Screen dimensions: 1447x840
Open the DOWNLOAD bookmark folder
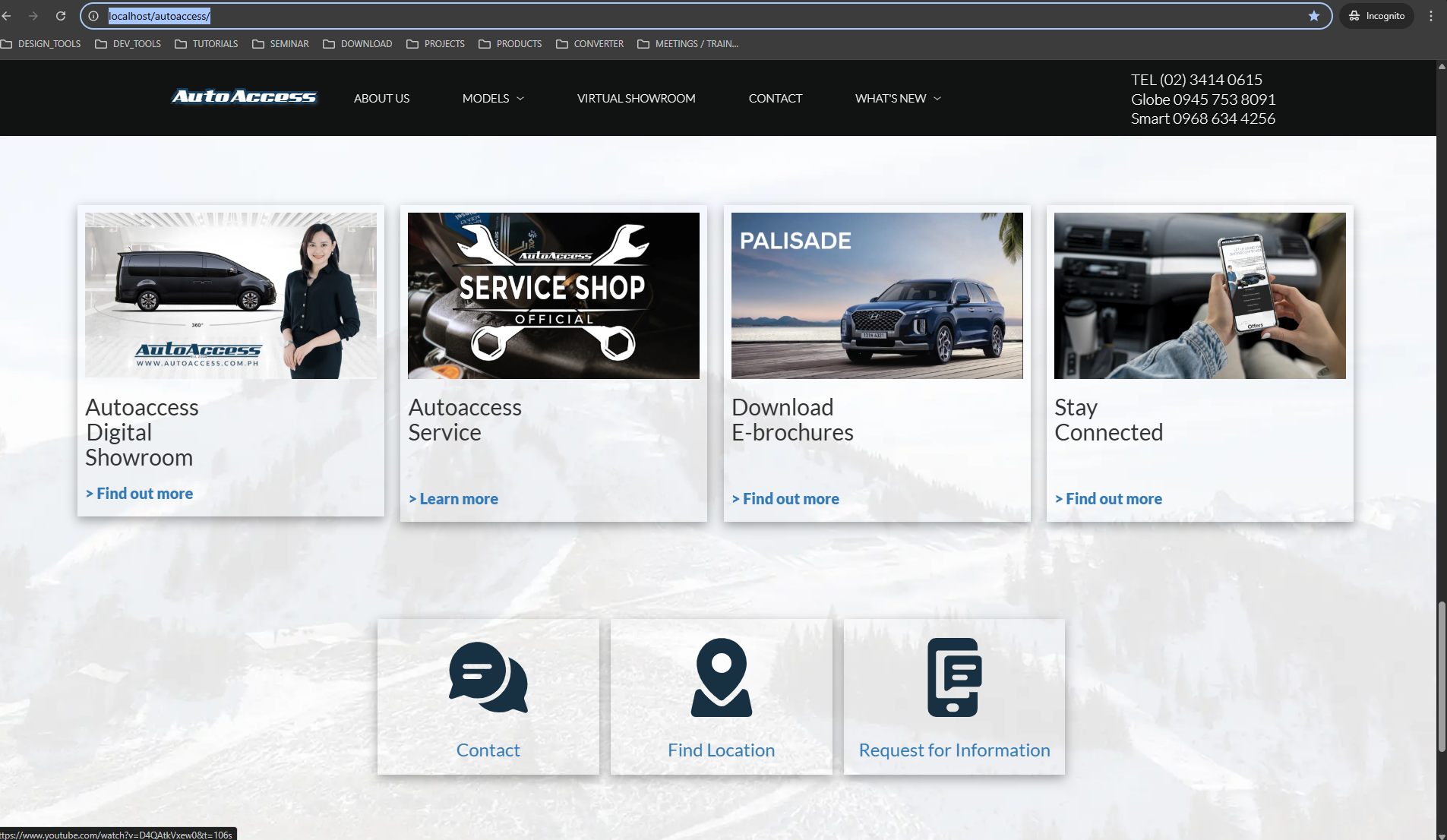[x=358, y=44]
